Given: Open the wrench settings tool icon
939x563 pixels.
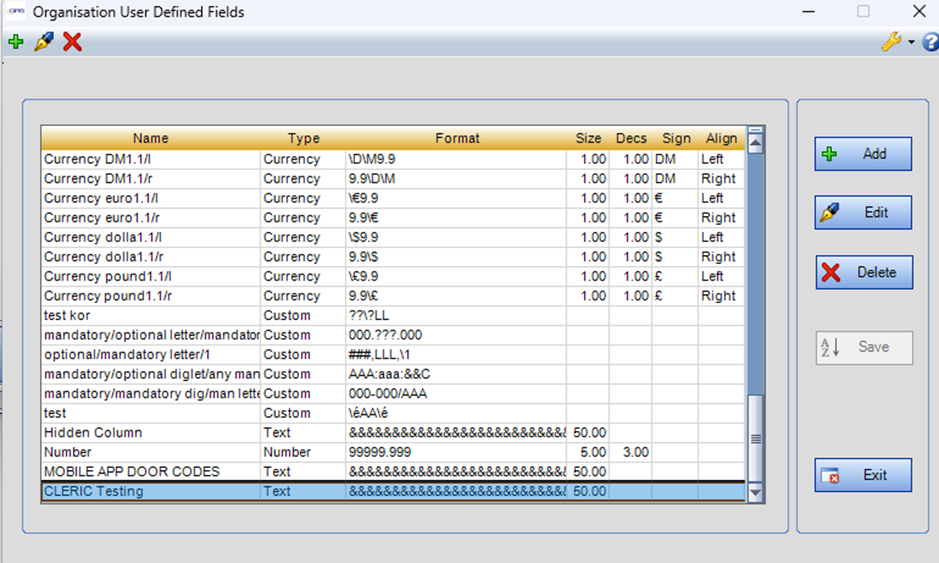Looking at the screenshot, I should tap(890, 42).
